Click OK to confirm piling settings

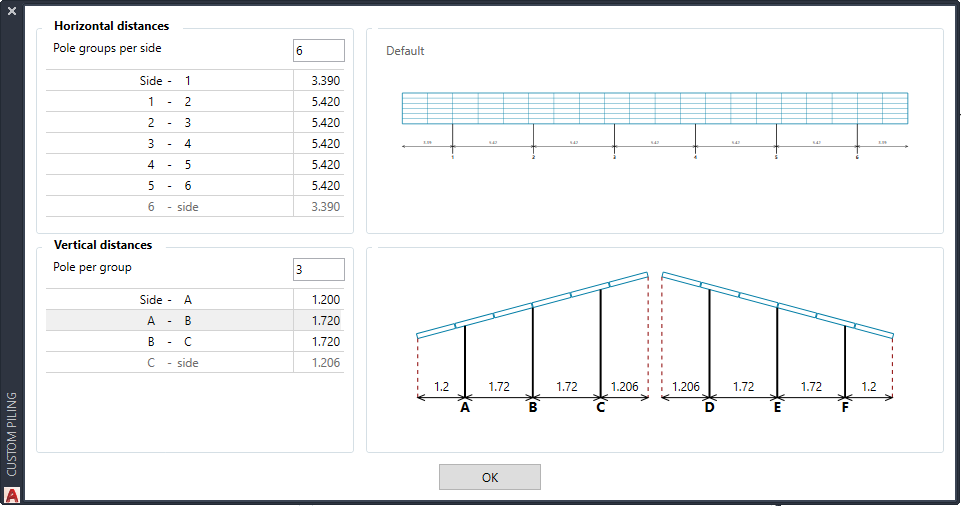[489, 477]
